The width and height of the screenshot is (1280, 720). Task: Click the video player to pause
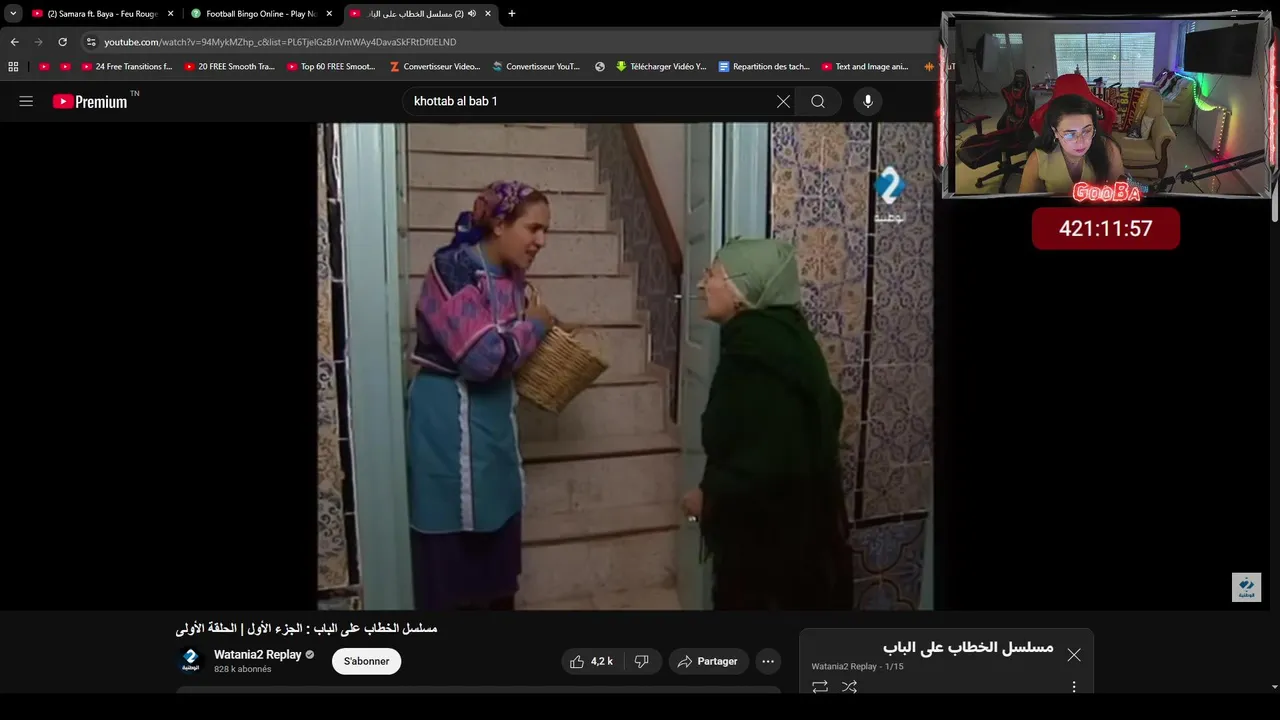click(625, 366)
